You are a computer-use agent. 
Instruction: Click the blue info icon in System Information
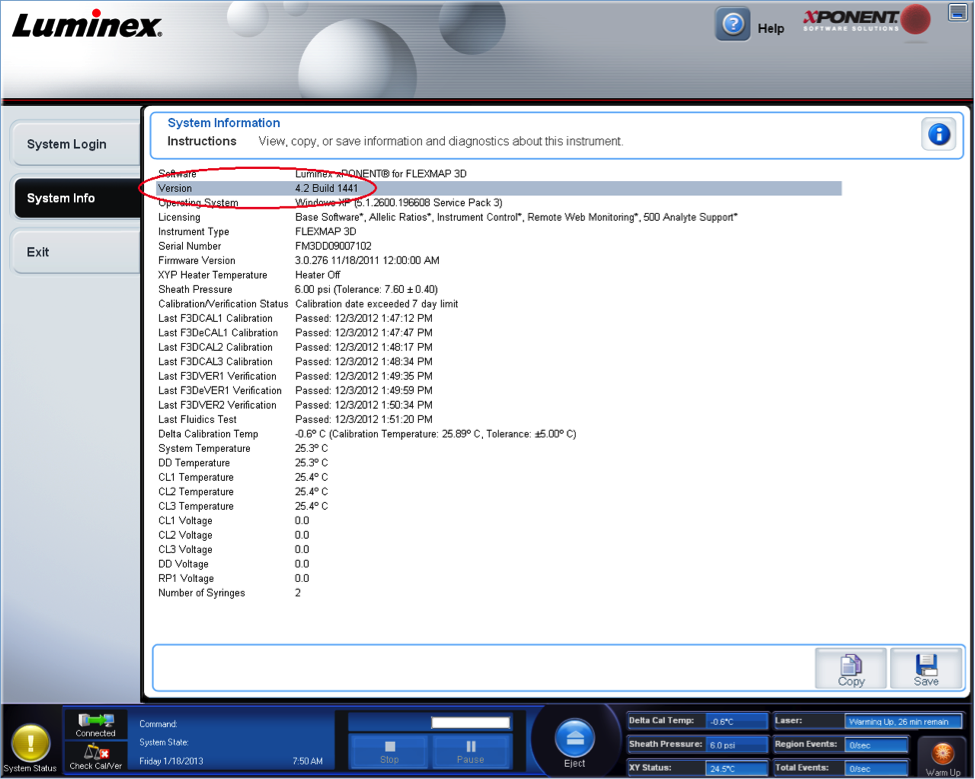click(x=939, y=134)
